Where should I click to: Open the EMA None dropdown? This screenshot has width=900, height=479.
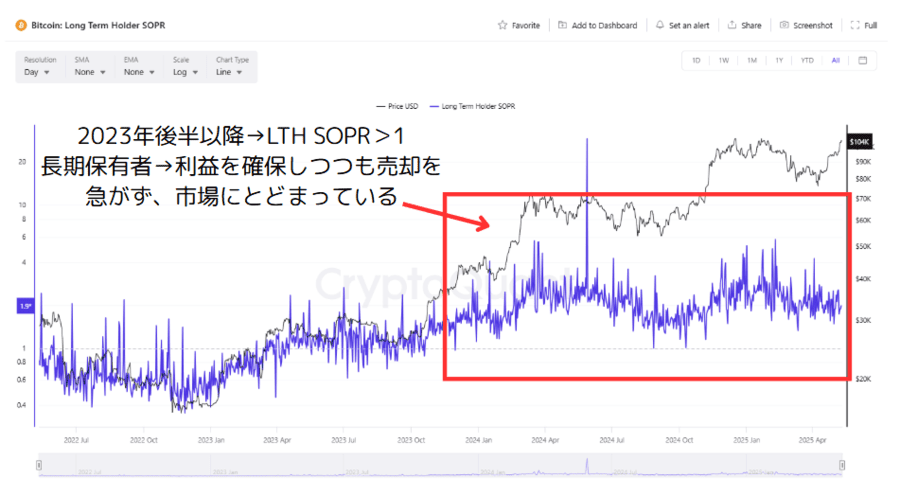point(139,72)
